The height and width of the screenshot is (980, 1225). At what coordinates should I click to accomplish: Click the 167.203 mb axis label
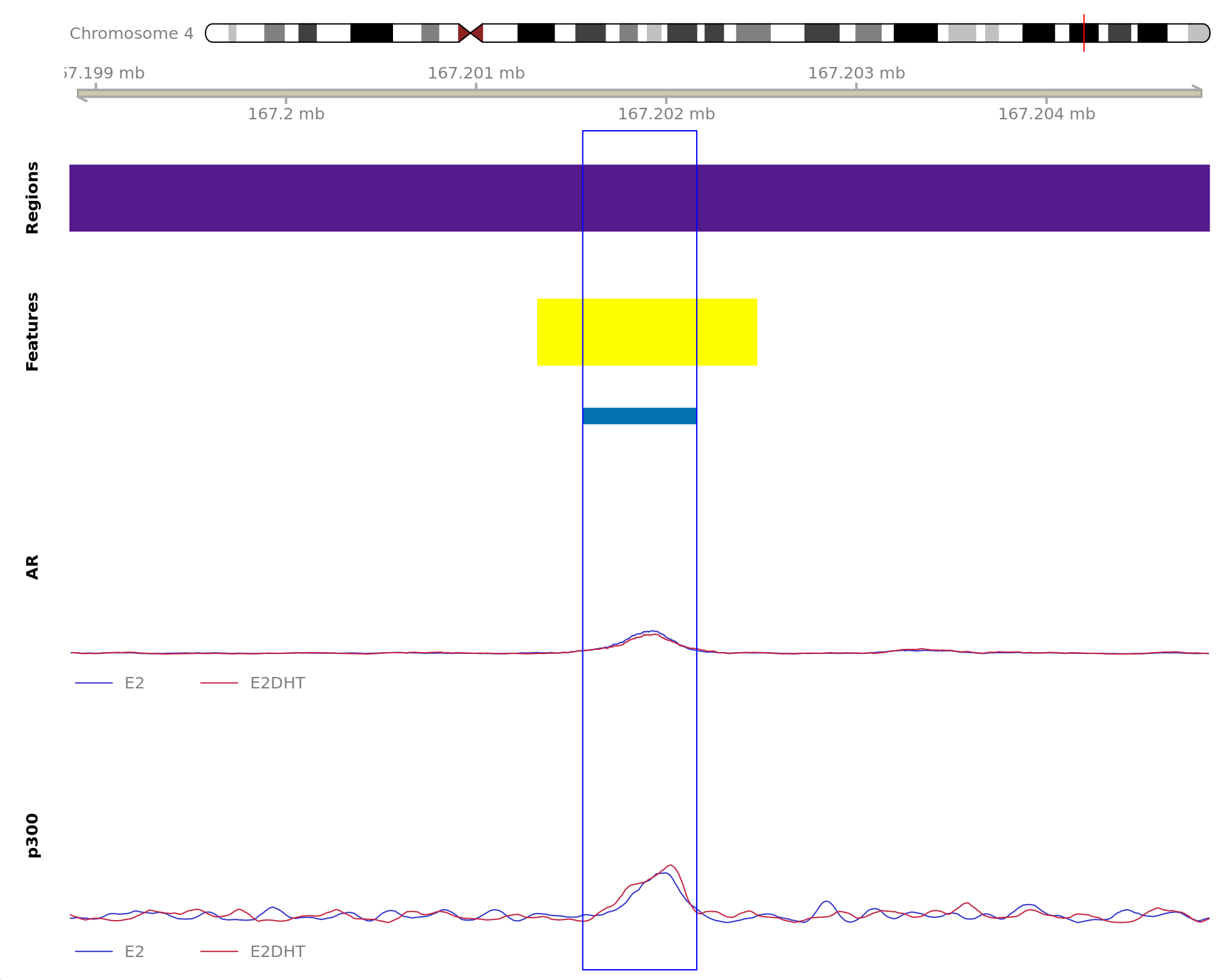856,73
